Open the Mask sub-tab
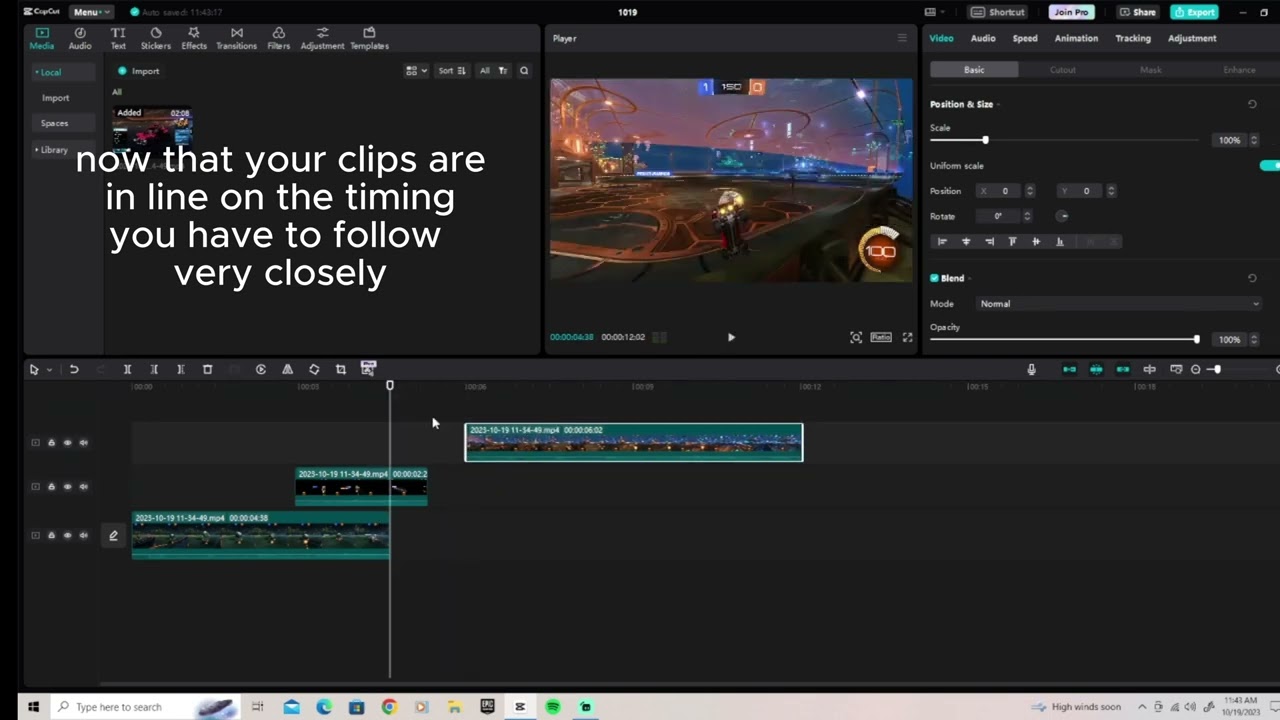 click(1151, 70)
